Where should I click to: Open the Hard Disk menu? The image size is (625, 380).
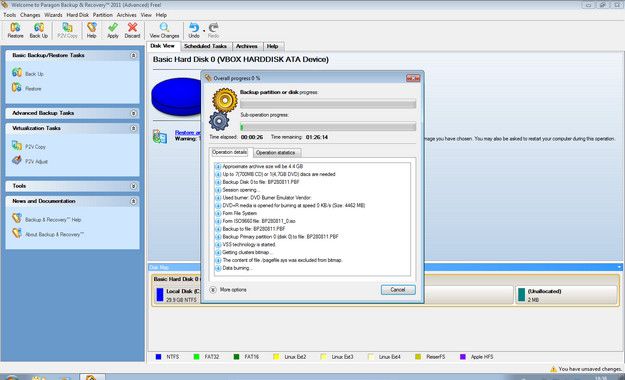(x=78, y=15)
